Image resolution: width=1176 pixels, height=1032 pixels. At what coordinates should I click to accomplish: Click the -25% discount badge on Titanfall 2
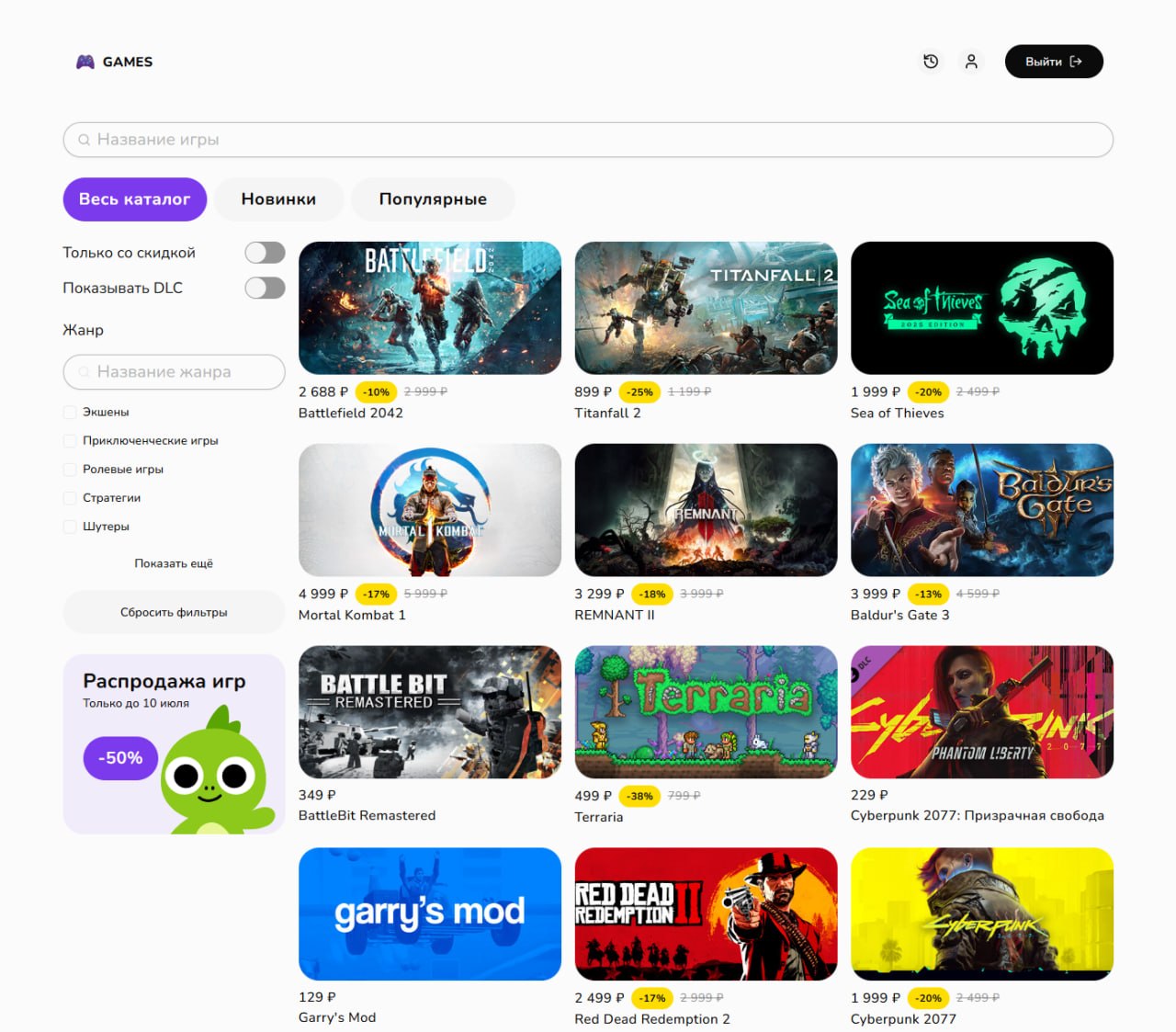tap(639, 392)
